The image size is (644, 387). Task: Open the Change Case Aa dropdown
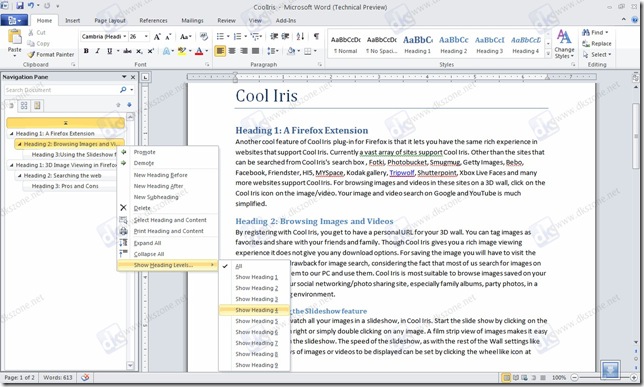186,37
